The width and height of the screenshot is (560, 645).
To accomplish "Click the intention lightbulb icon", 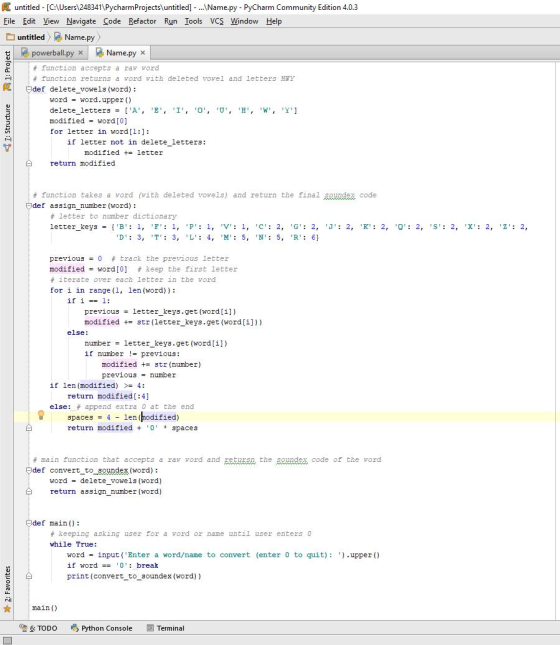I will click(41, 415).
